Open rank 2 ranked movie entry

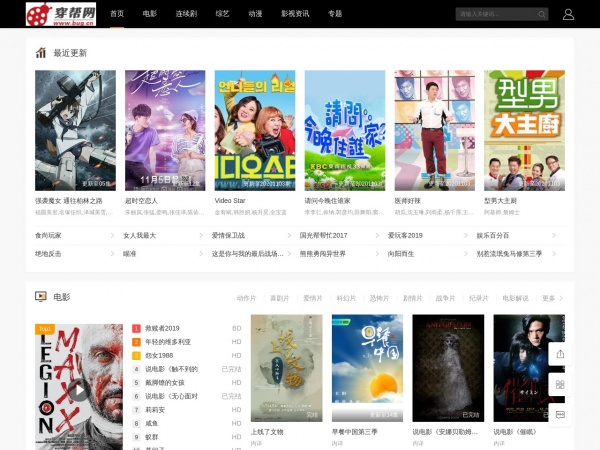pyautogui.click(x=187, y=342)
